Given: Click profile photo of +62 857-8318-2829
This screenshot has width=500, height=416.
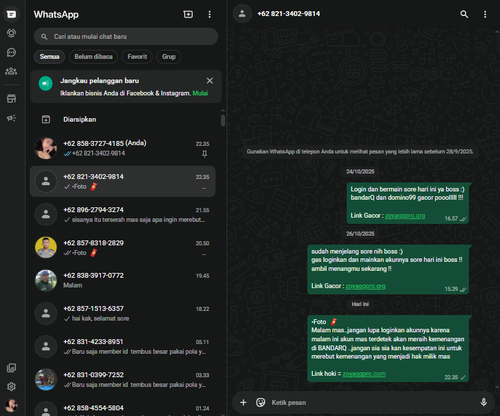Looking at the screenshot, I should [46, 248].
